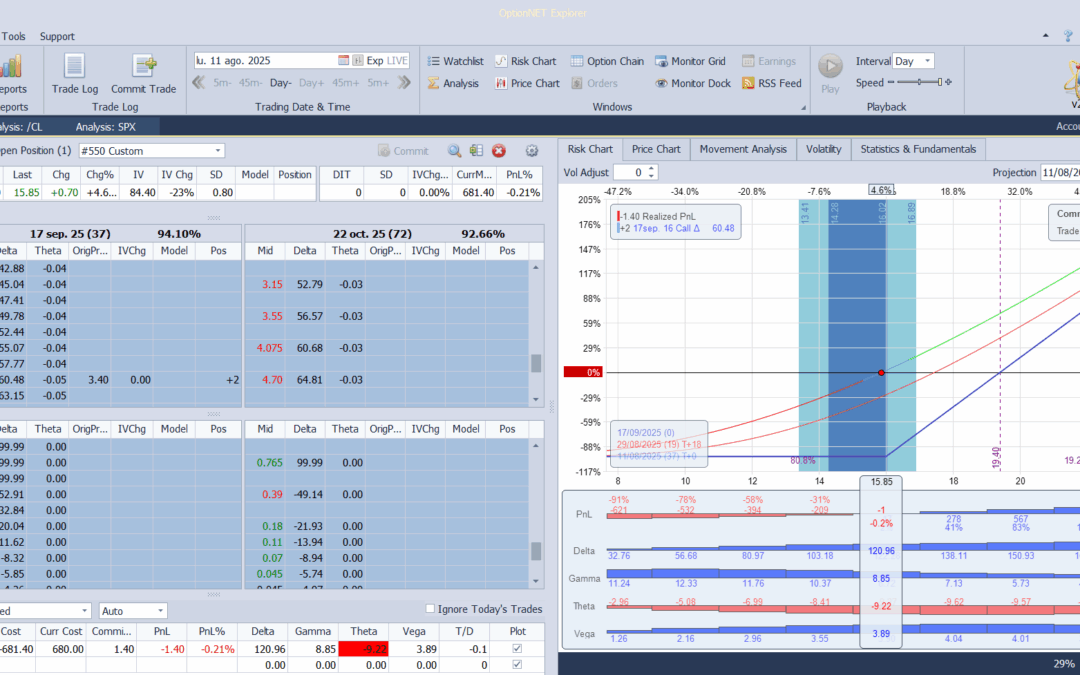This screenshot has width=1080, height=675.
Task: Click the red dot marker on risk chart
Action: pos(881,373)
